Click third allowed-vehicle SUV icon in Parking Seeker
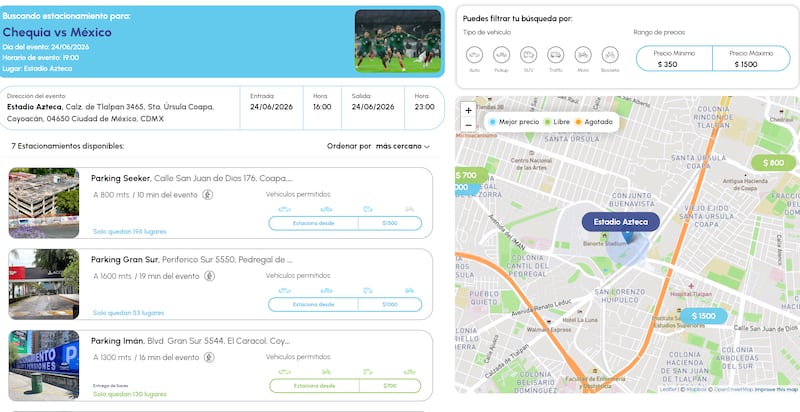 click(x=368, y=209)
